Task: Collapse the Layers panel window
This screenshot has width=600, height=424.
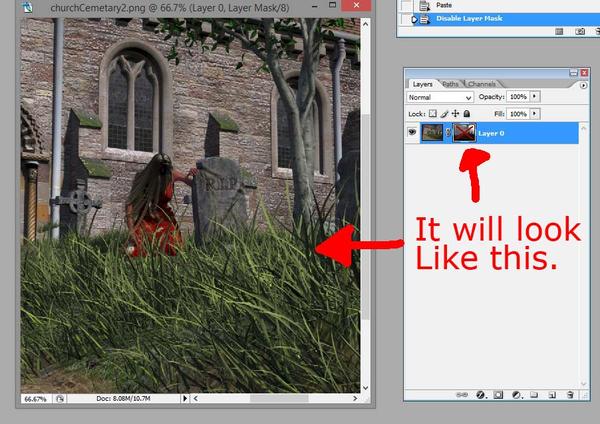Action: pyautogui.click(x=573, y=73)
